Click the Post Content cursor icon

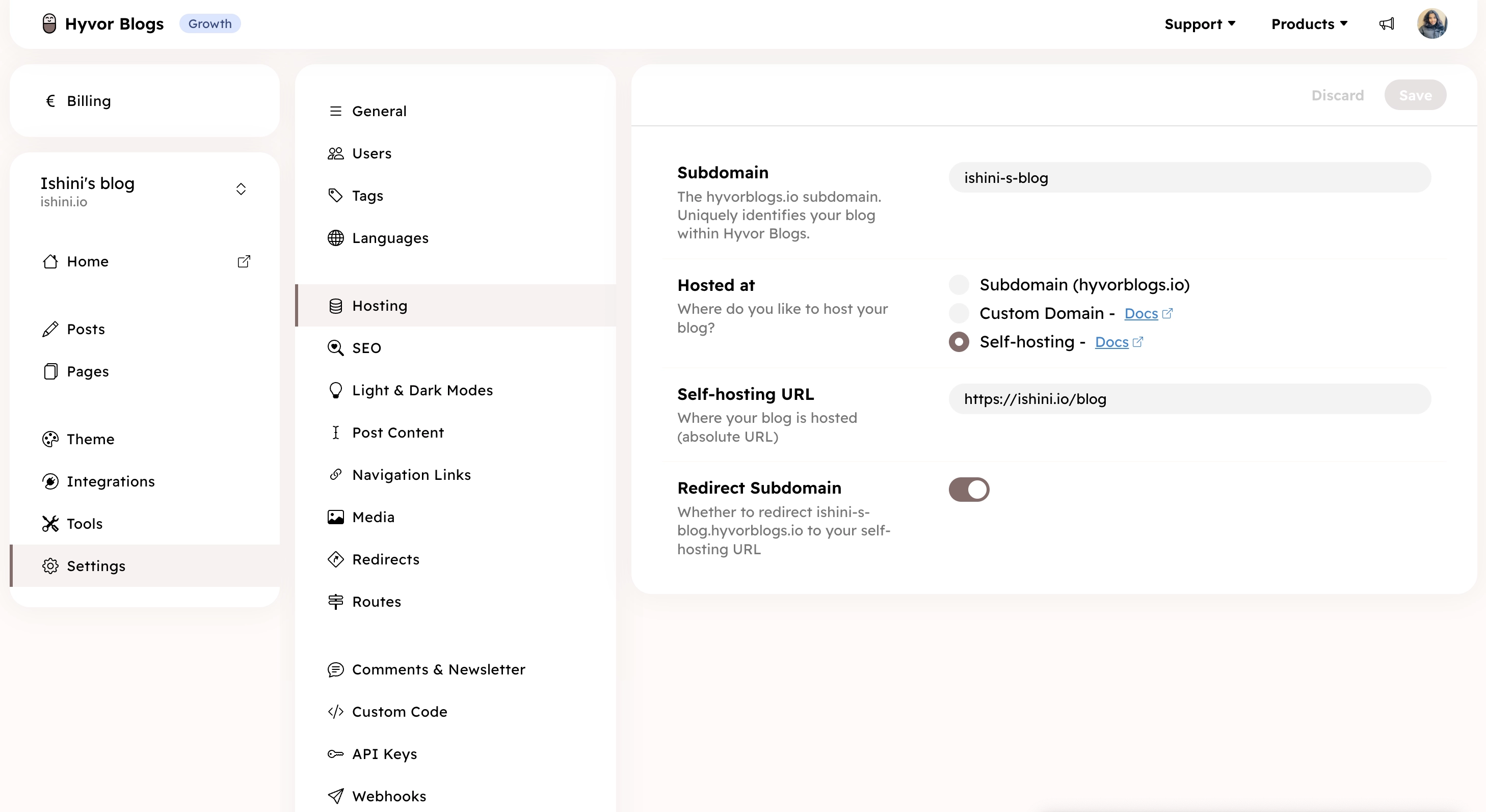pos(336,432)
